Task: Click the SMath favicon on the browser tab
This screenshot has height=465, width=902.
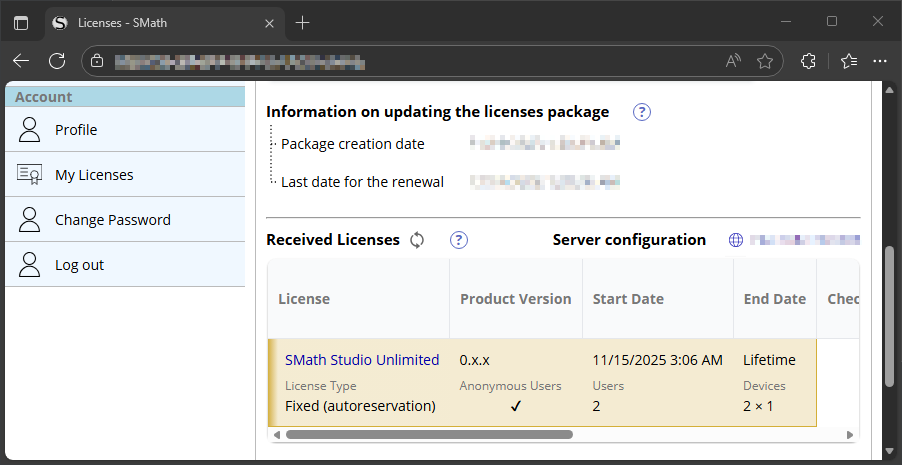Action: [x=59, y=23]
